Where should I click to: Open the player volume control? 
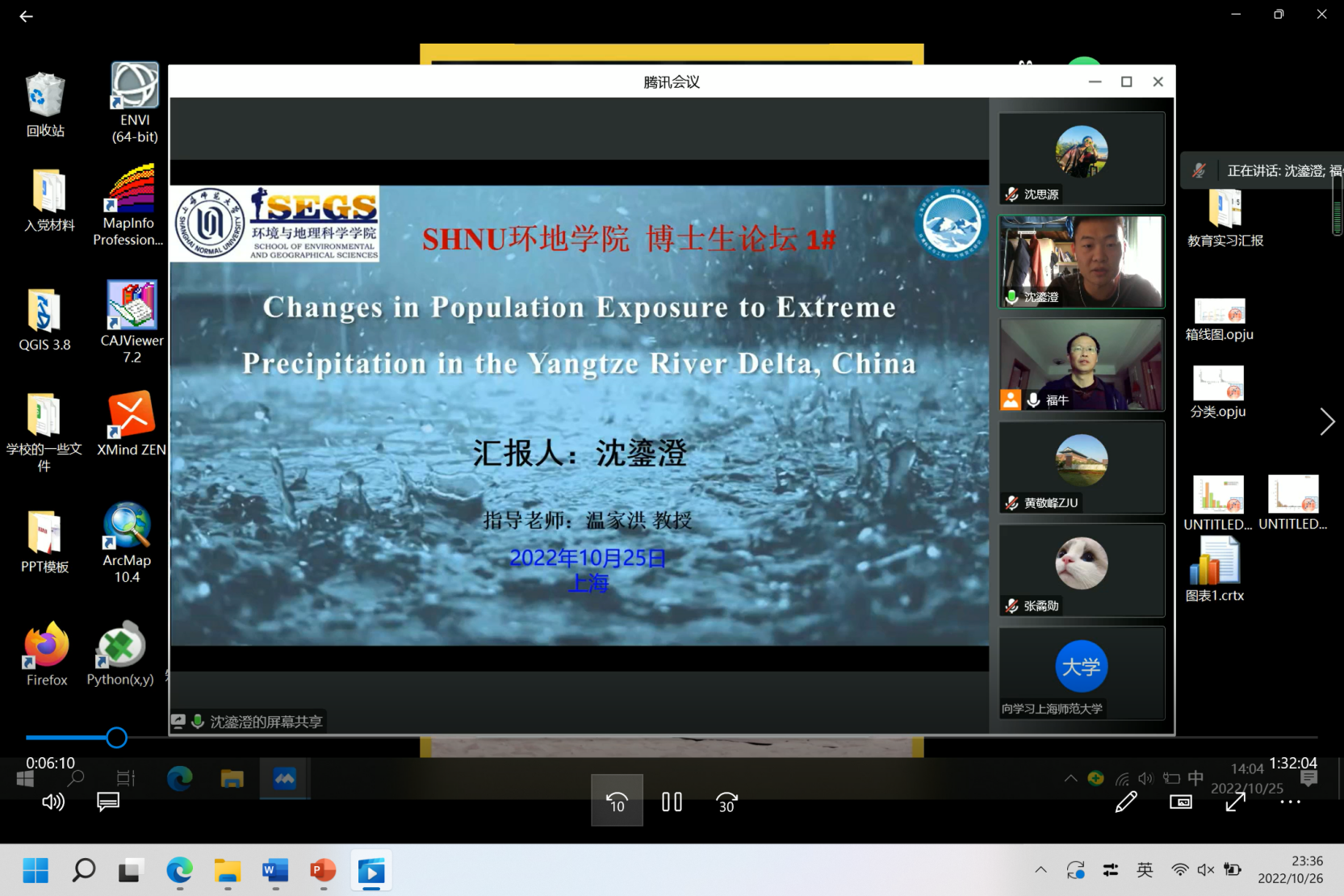(x=53, y=802)
